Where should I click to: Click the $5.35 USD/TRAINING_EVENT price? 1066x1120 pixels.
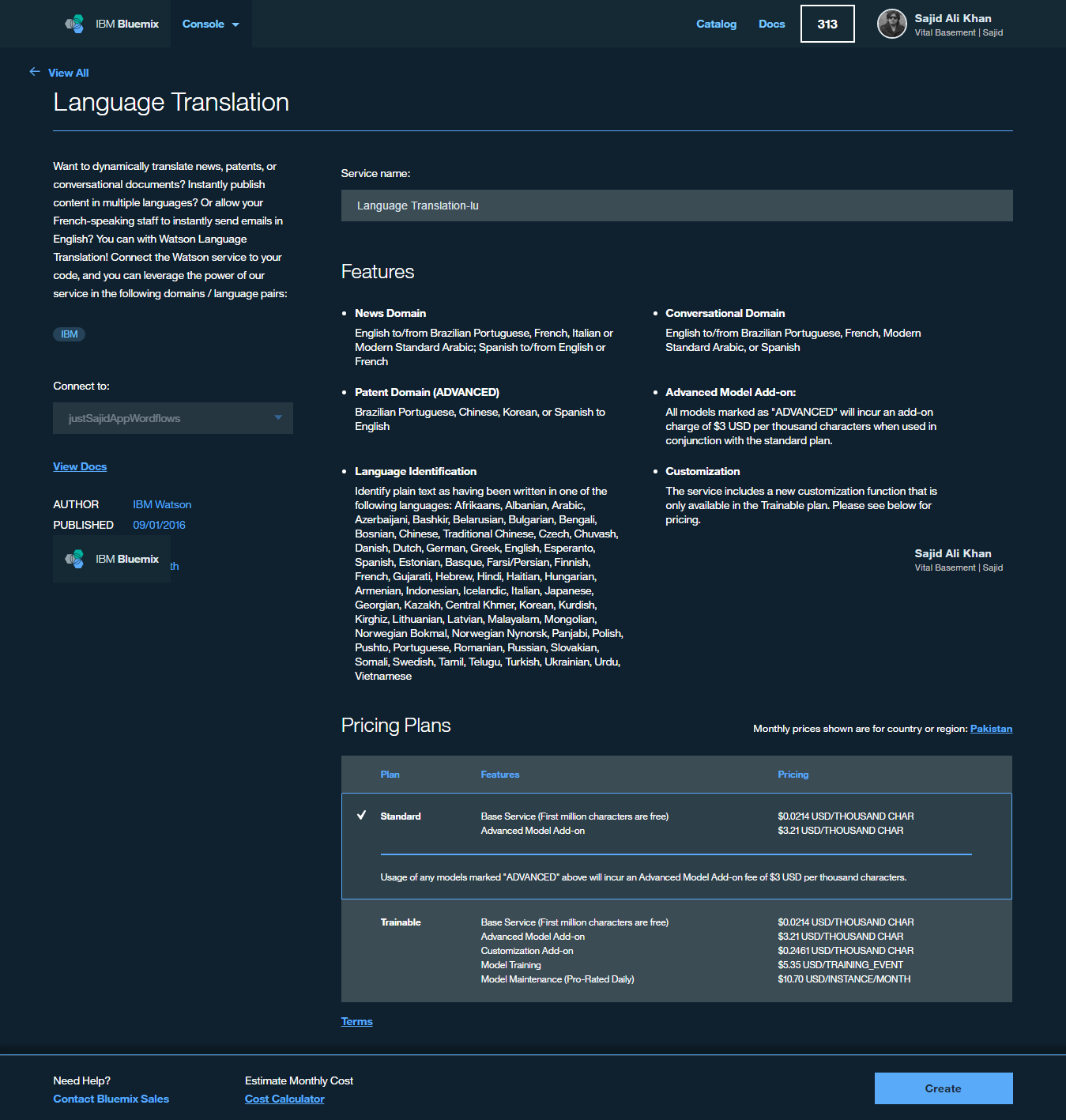840,965
